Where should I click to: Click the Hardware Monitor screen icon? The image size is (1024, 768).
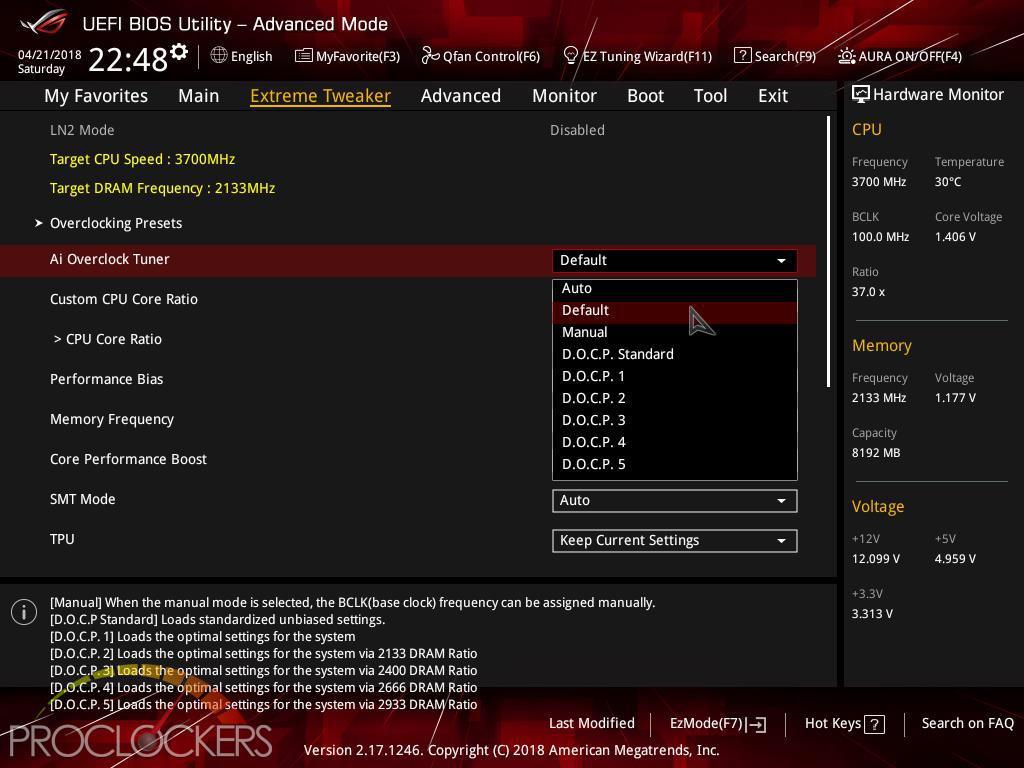(860, 95)
